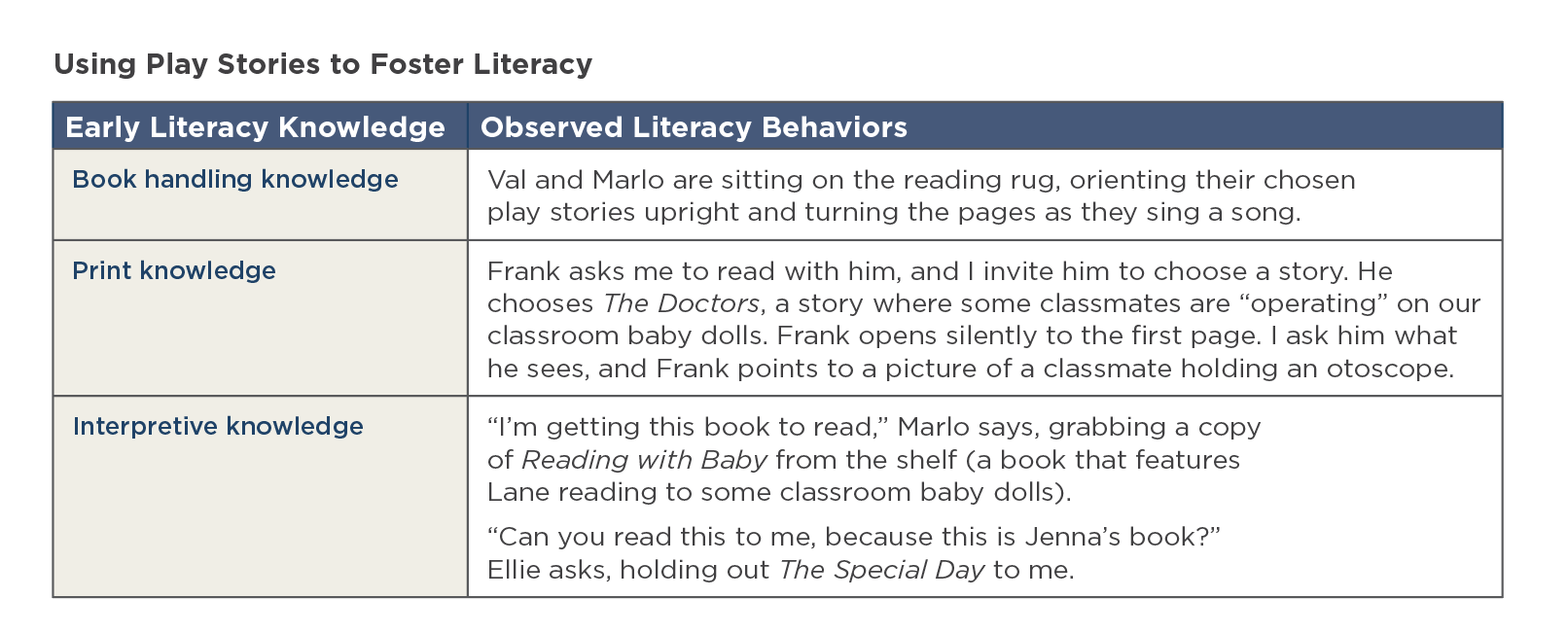Click the line starting "classroom baby dolls. Frank opens"
This screenshot has width=1568, height=634.
[971, 335]
